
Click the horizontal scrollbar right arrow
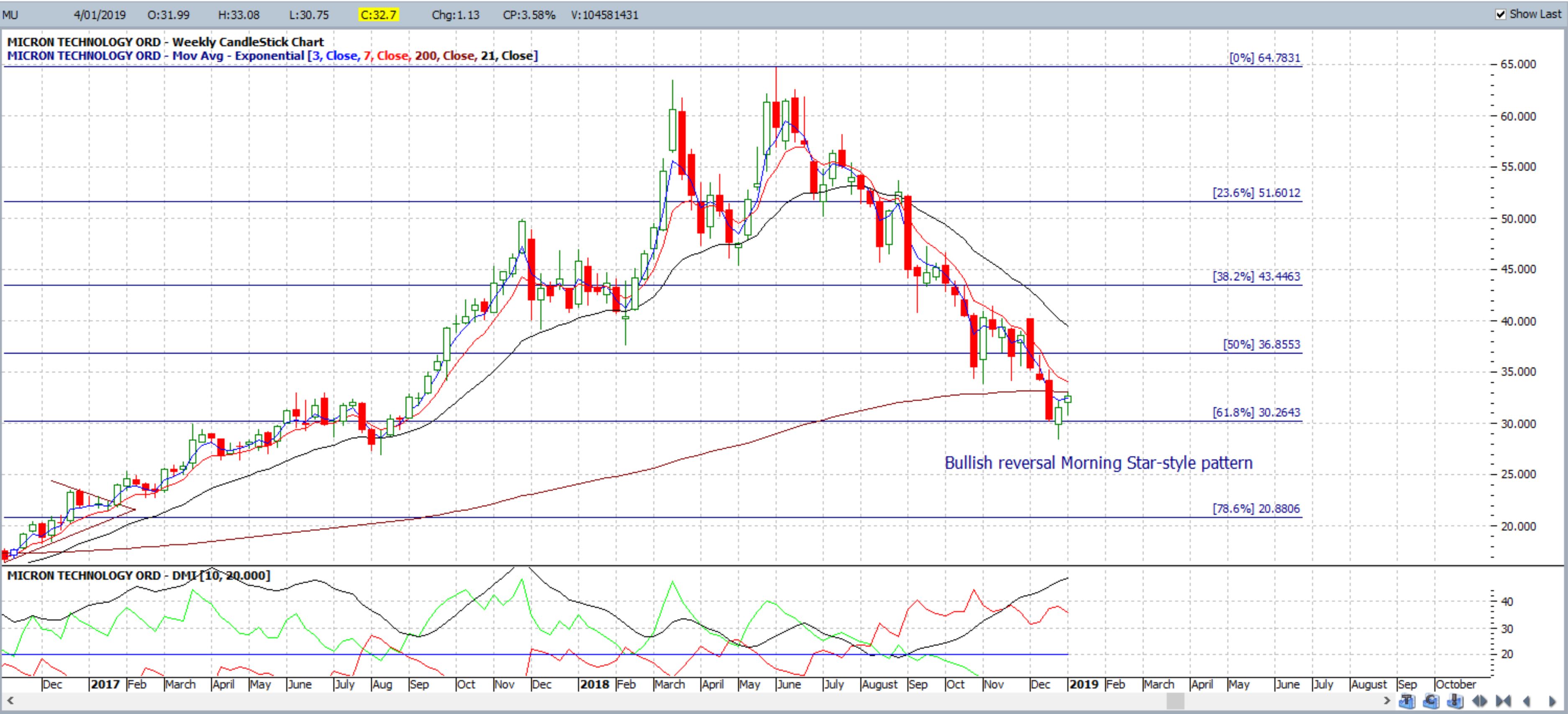pos(1387,701)
